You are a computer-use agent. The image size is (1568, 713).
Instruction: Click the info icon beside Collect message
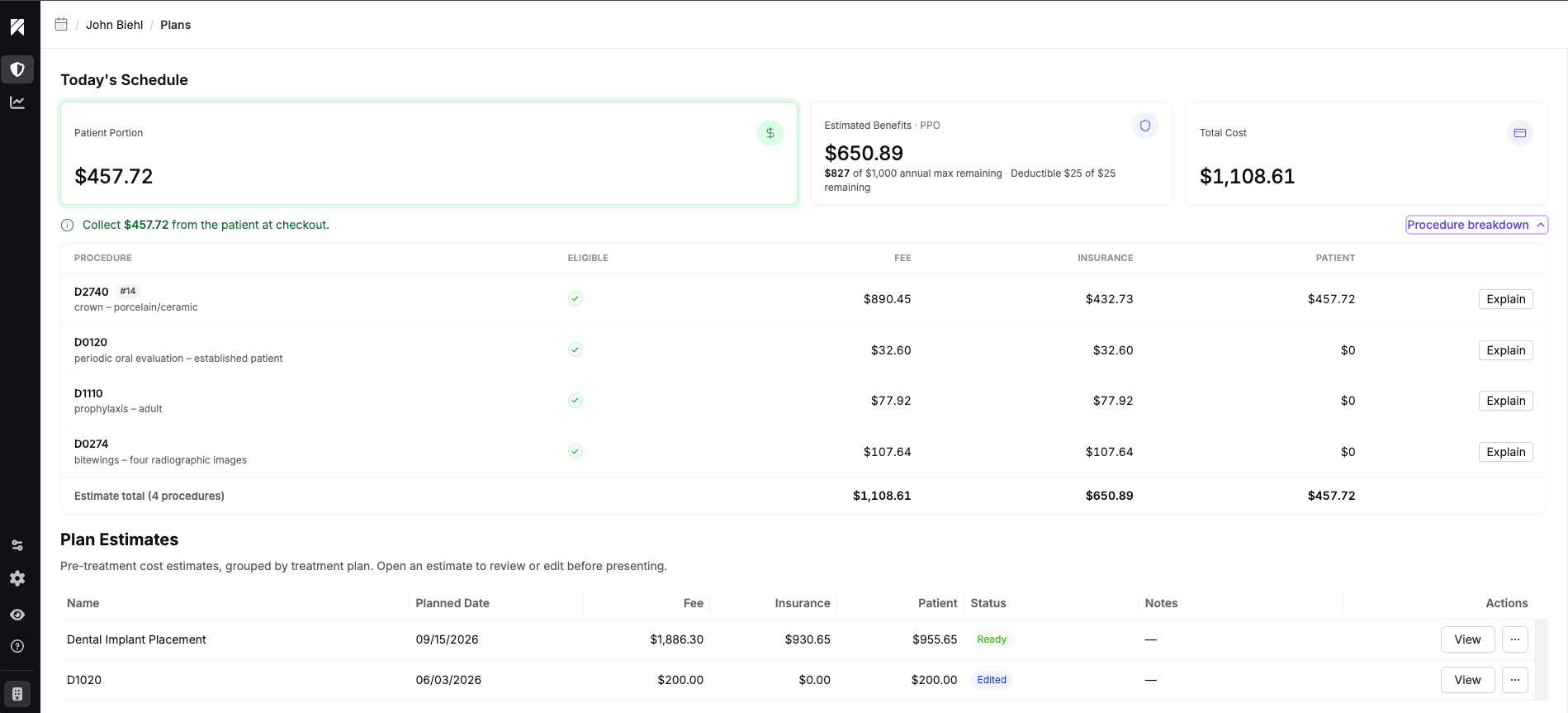(68, 225)
